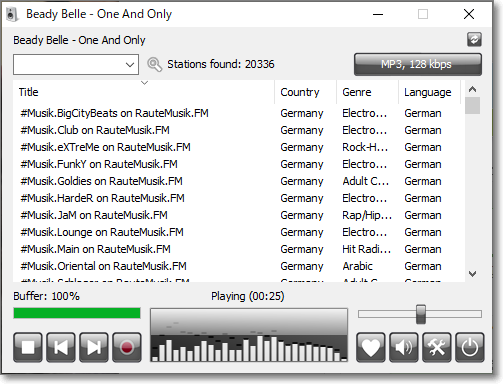Click the Arabic genre cell

click(x=357, y=266)
